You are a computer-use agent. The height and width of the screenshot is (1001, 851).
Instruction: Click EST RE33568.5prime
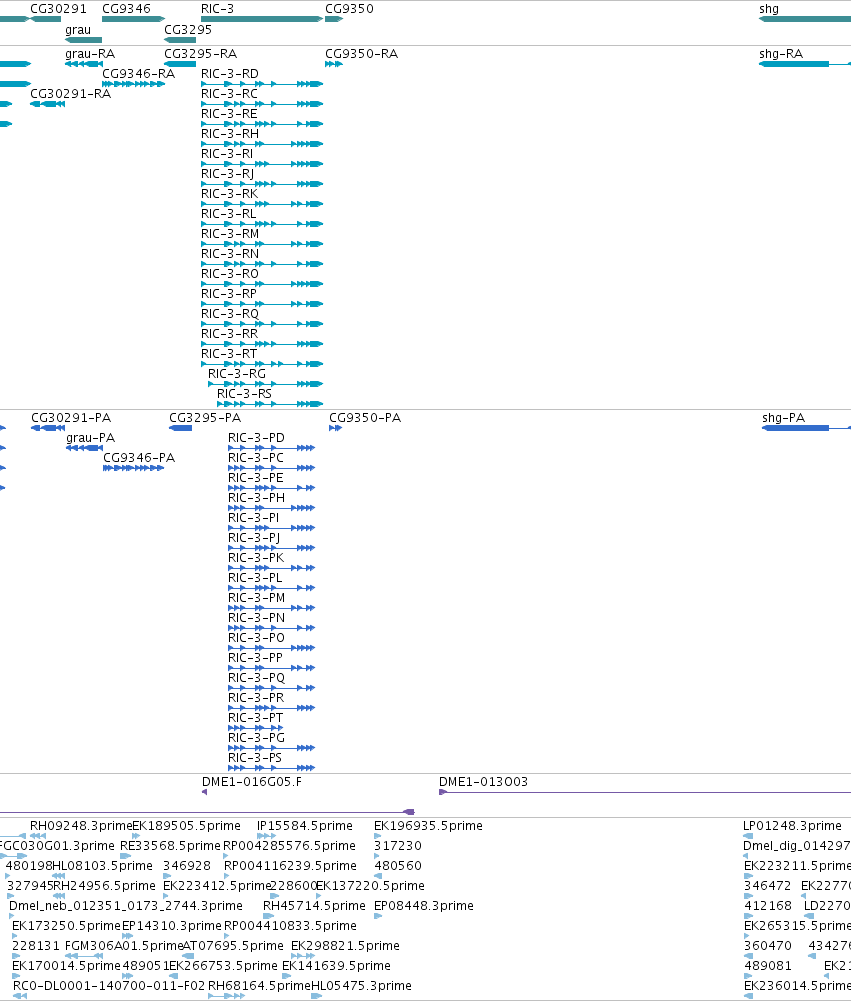(x=125, y=856)
